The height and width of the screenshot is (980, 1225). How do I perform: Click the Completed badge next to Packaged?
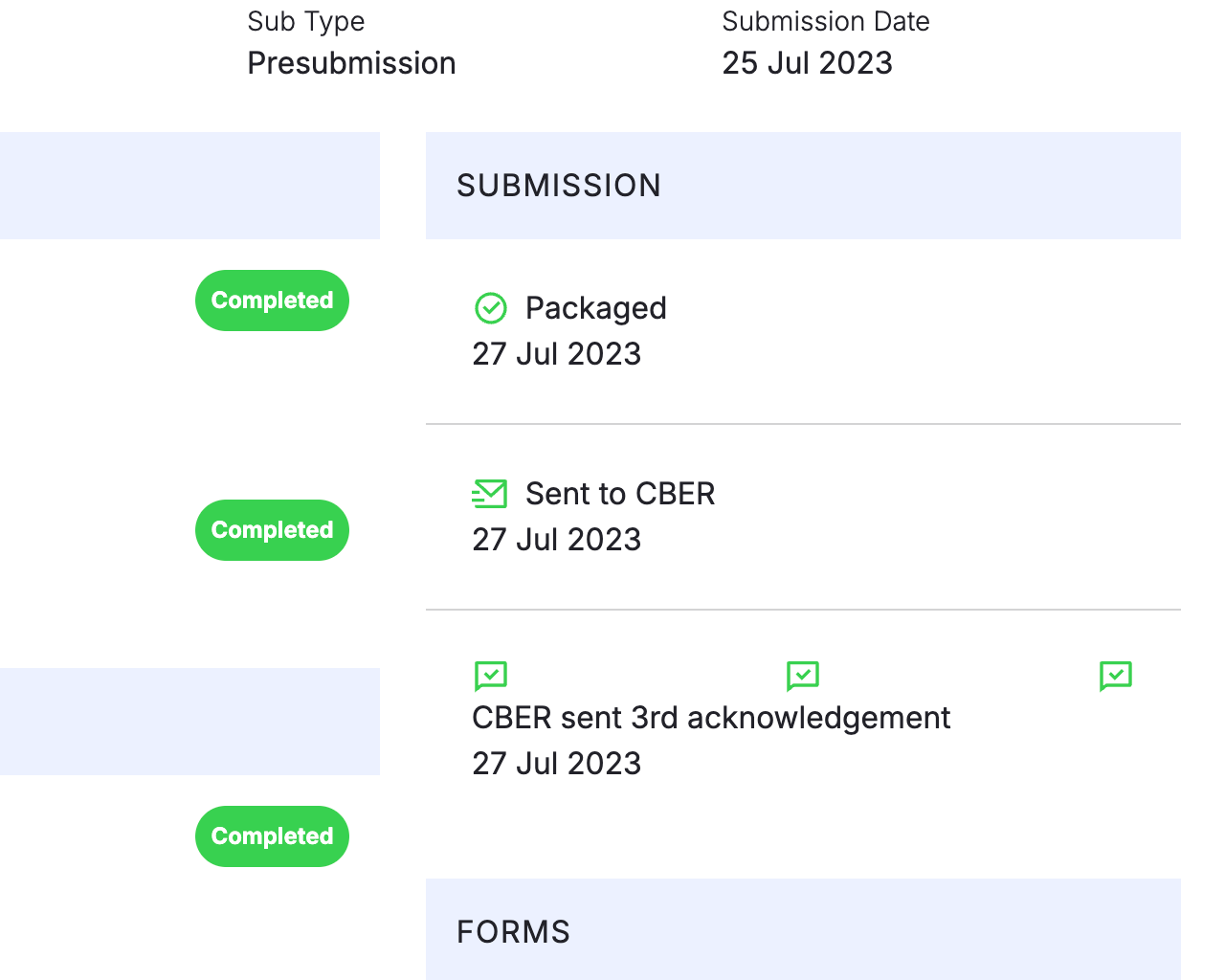272,301
